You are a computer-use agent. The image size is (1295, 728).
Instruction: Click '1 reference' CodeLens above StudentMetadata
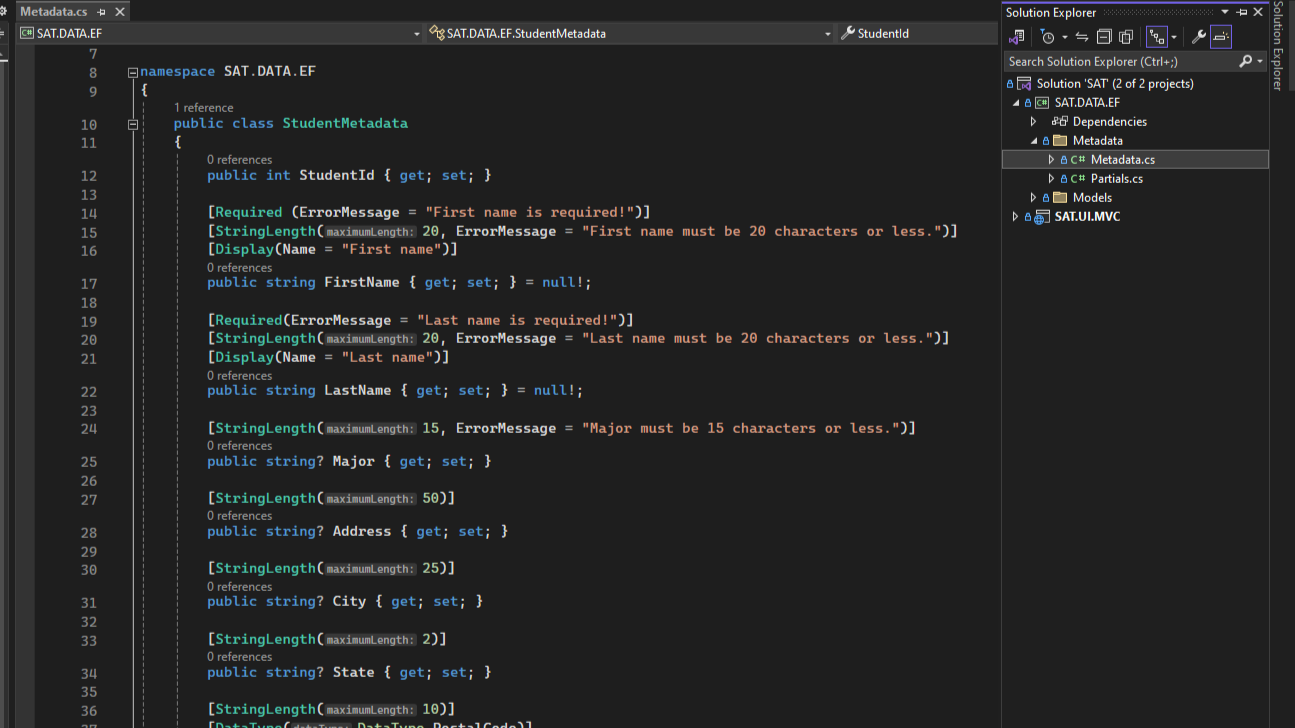pyautogui.click(x=203, y=107)
